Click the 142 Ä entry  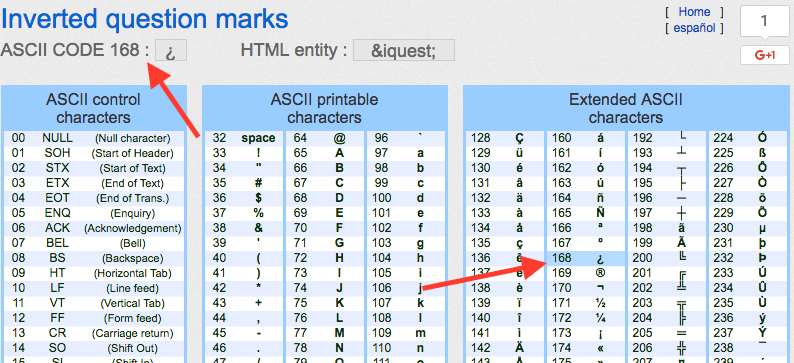pyautogui.click(x=504, y=348)
